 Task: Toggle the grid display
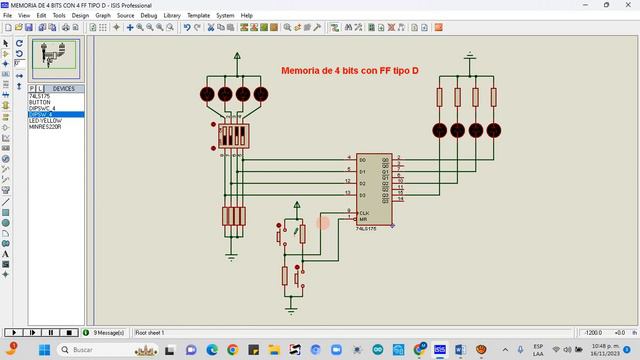[103, 27]
